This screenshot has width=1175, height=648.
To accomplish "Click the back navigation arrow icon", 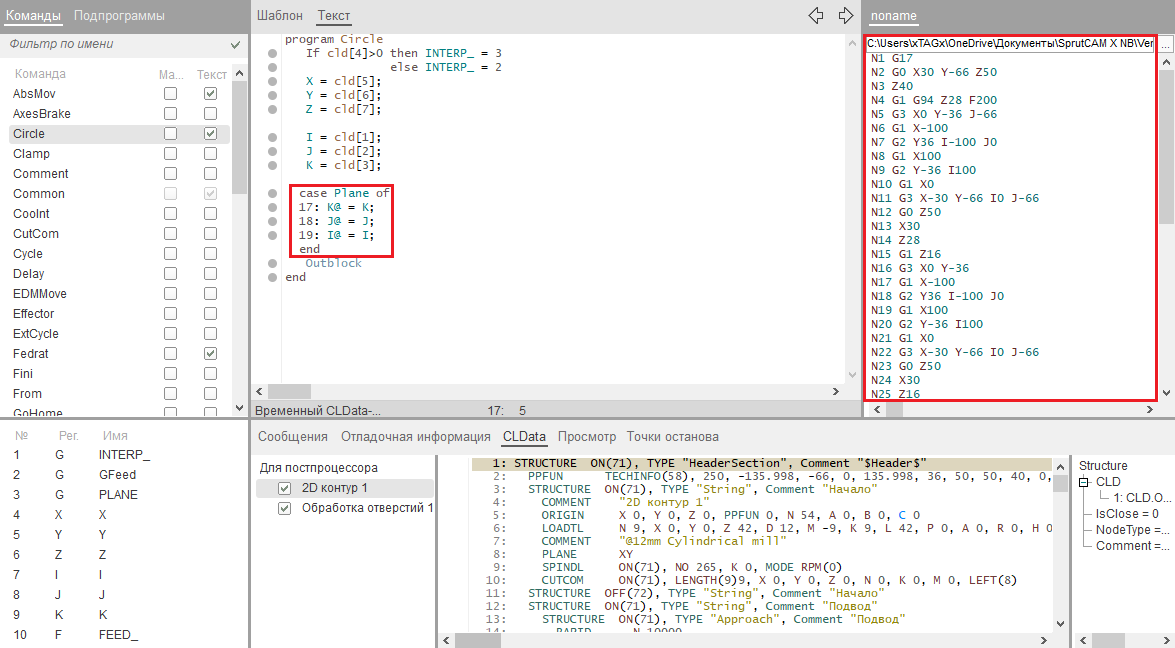I will 816,16.
